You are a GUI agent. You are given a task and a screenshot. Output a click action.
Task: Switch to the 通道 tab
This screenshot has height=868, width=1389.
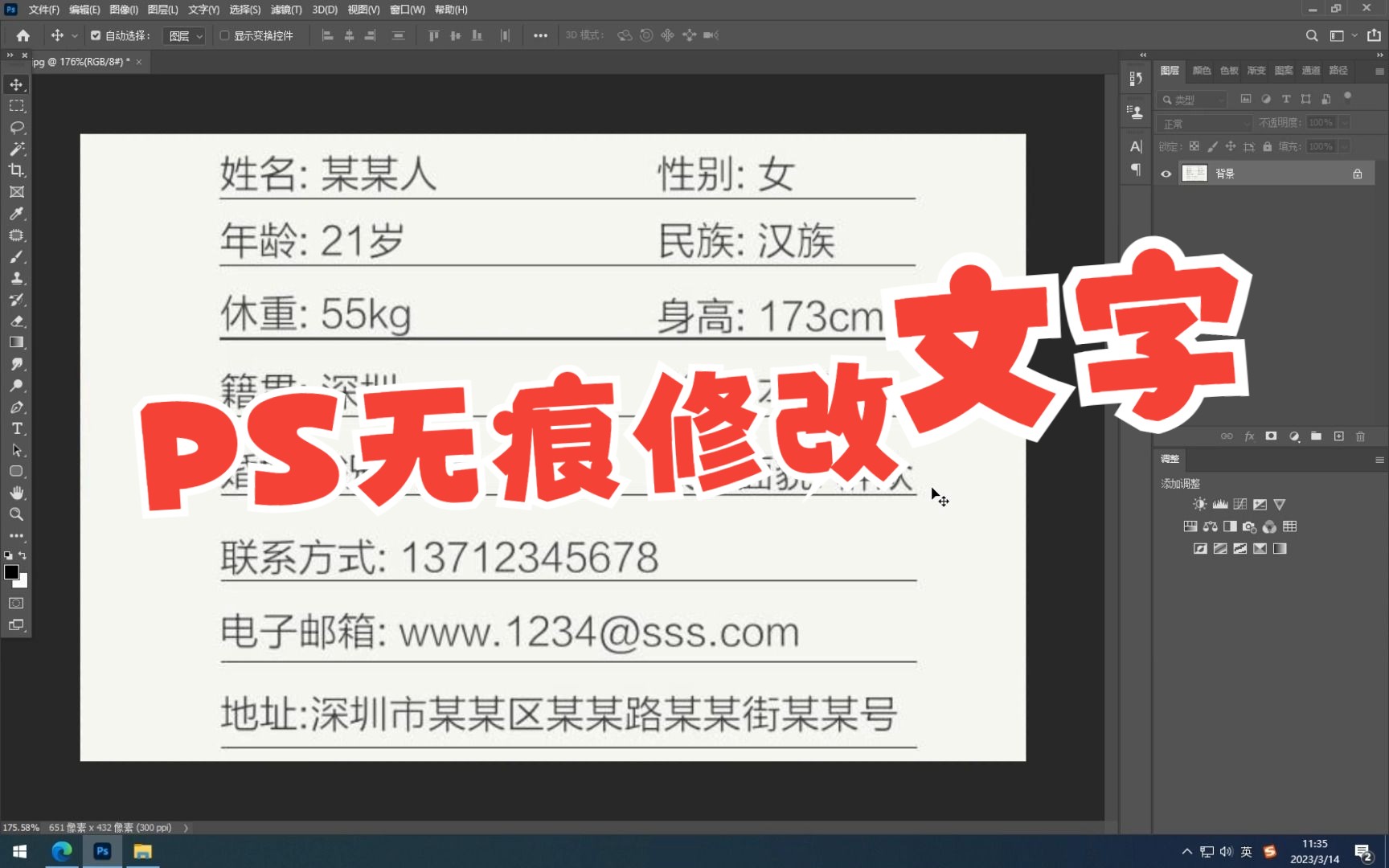[1311, 71]
